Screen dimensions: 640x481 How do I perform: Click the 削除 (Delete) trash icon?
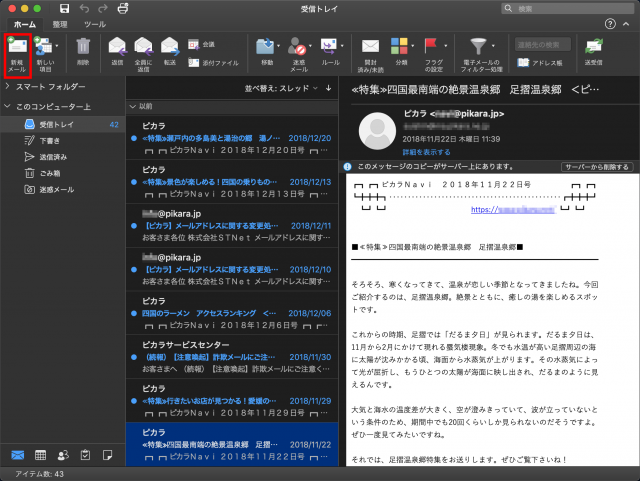pos(84,47)
